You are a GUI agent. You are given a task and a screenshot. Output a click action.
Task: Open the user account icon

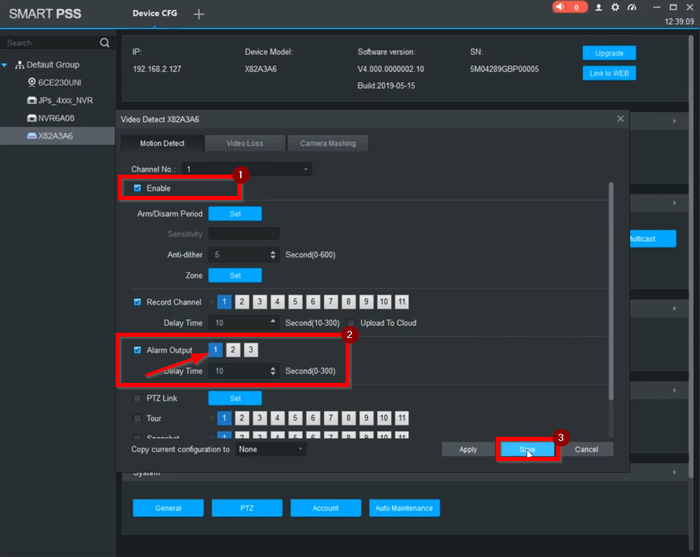[599, 7]
